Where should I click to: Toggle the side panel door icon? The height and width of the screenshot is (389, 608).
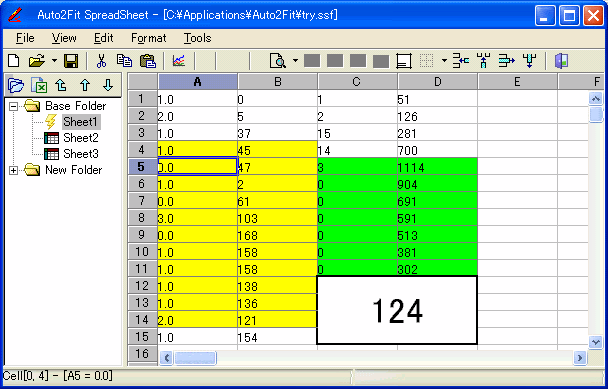561,61
